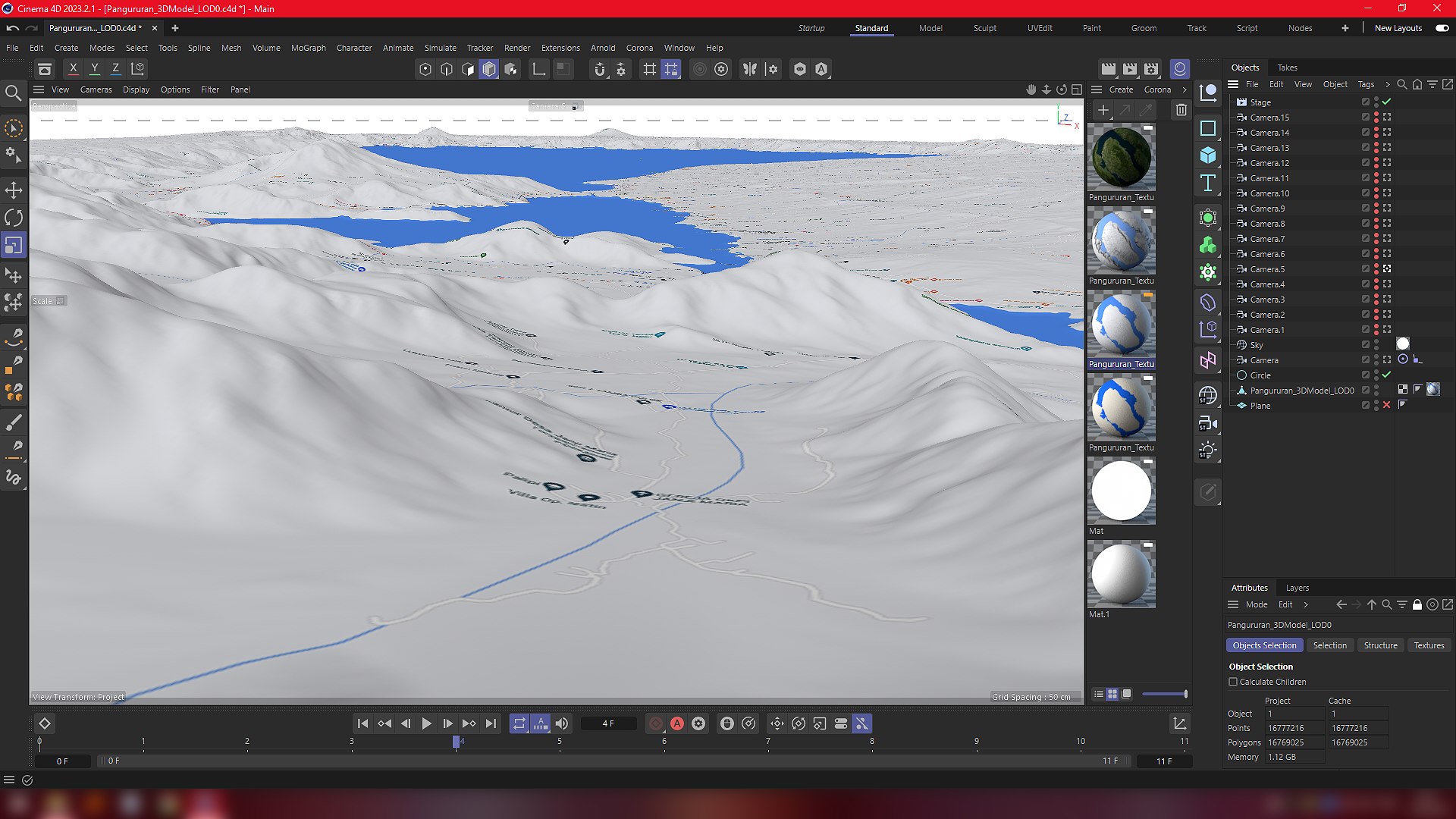Viewport: 1456px width, 819px height.
Task: Activate the Scale tool
Action: point(14,246)
